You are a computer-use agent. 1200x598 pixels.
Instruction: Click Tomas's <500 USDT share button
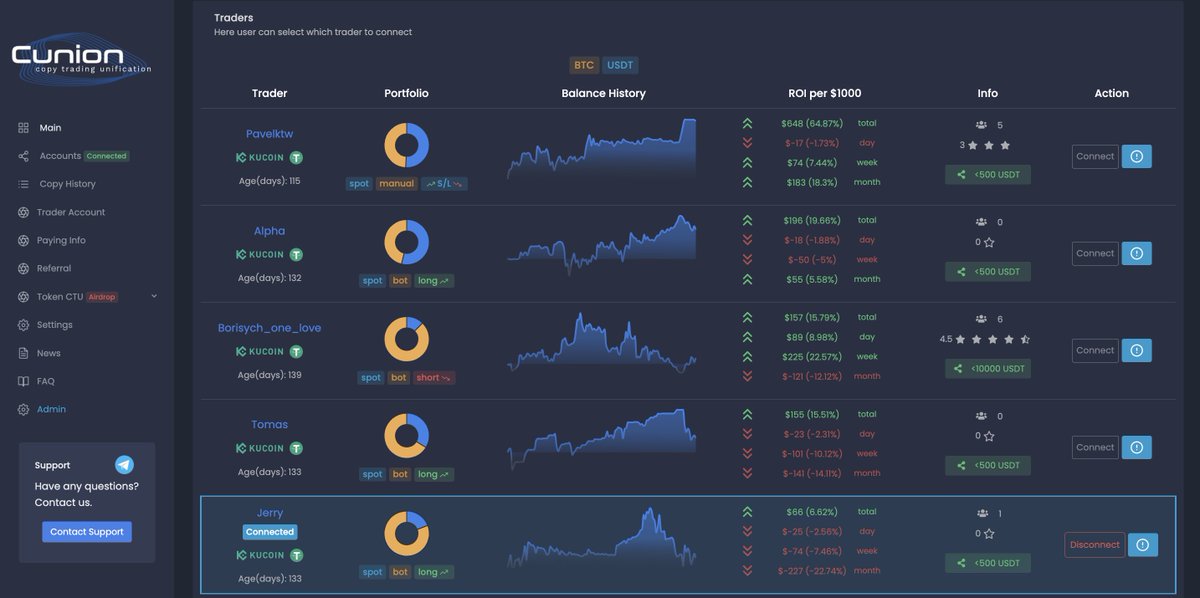point(988,465)
